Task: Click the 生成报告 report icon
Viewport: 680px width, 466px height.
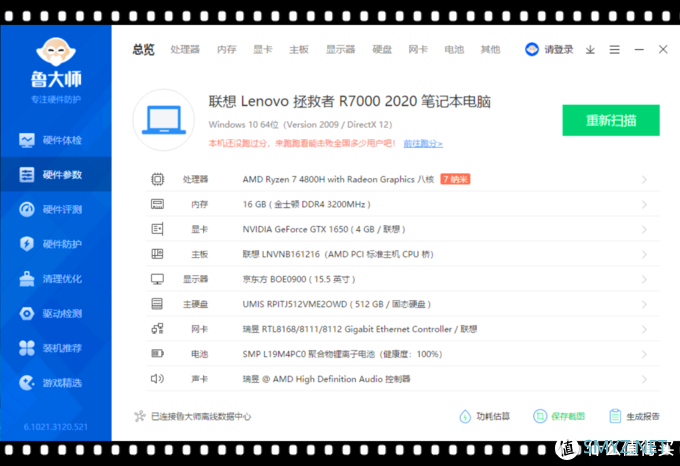Action: coord(615,416)
